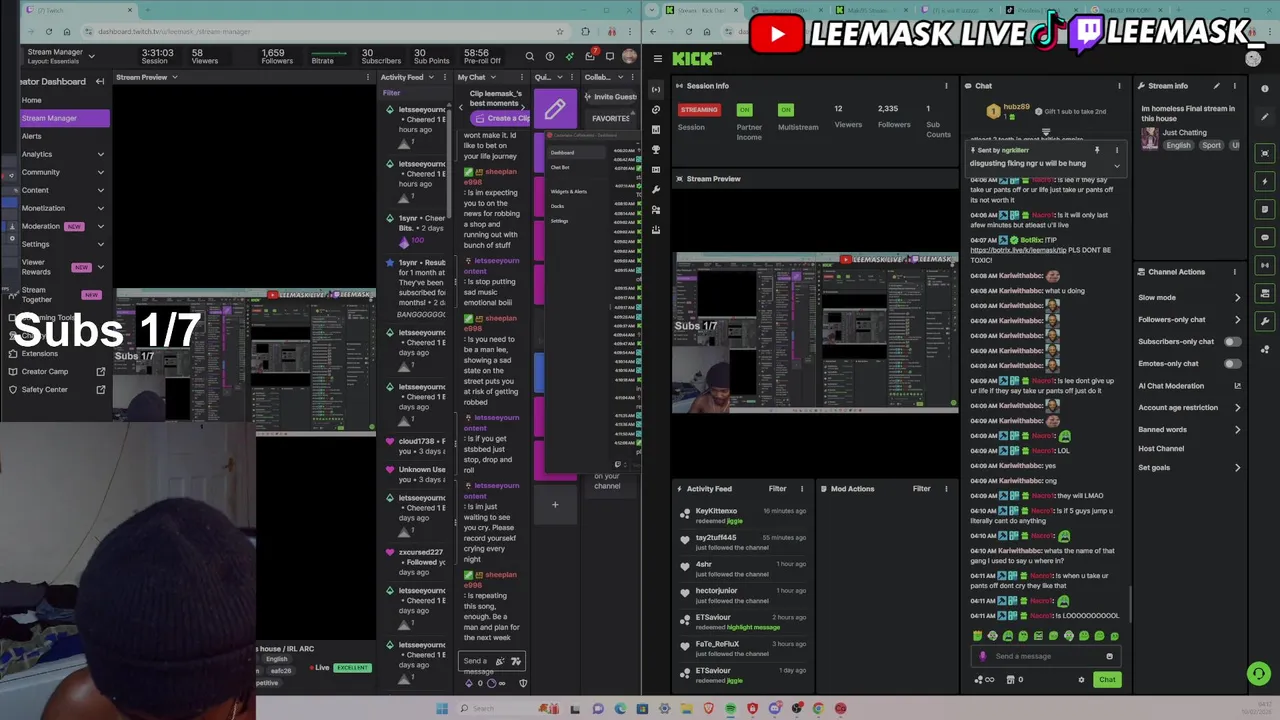Open Twitch search icon in top bar

pos(530,57)
